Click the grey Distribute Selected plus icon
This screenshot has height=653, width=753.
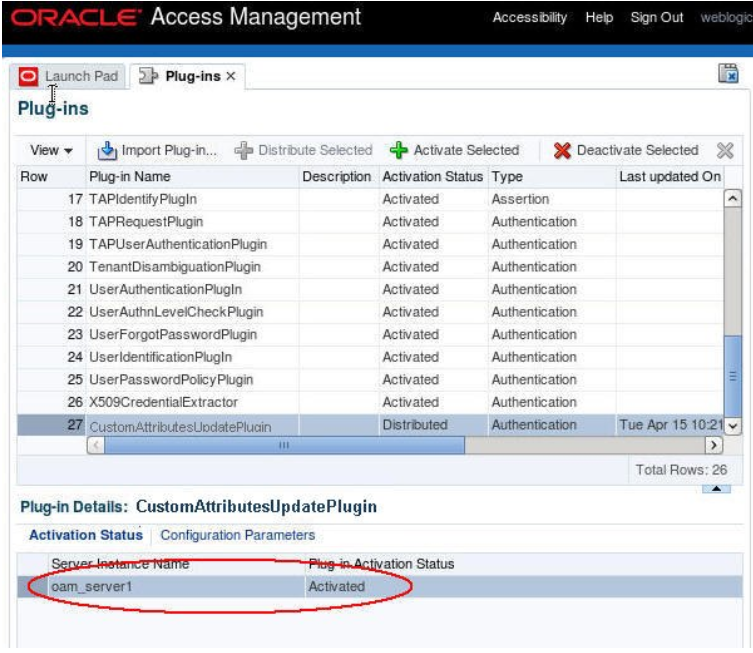pyautogui.click(x=243, y=150)
